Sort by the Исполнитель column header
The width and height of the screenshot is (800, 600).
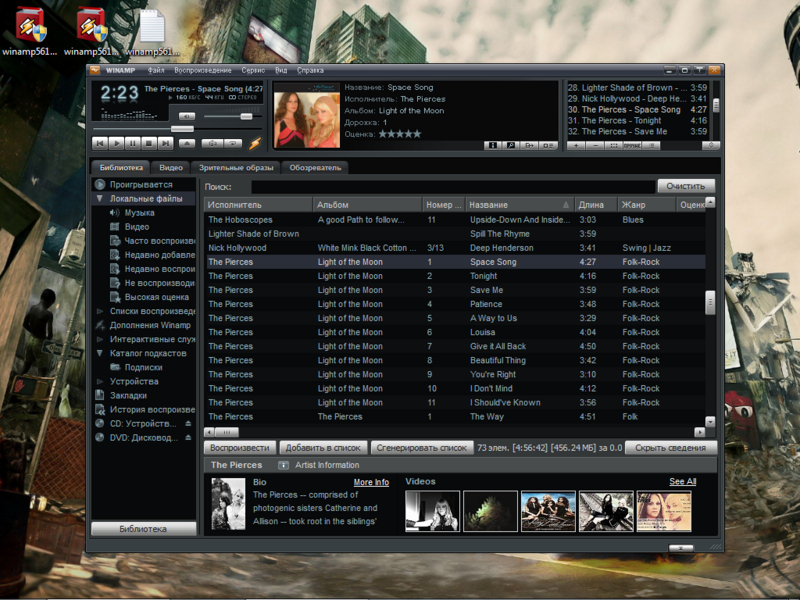pyautogui.click(x=258, y=205)
